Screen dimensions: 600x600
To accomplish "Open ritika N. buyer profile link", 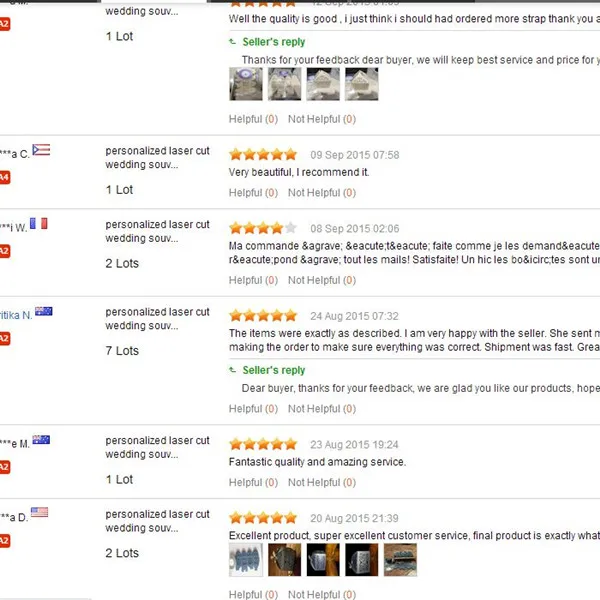I will coord(16,315).
